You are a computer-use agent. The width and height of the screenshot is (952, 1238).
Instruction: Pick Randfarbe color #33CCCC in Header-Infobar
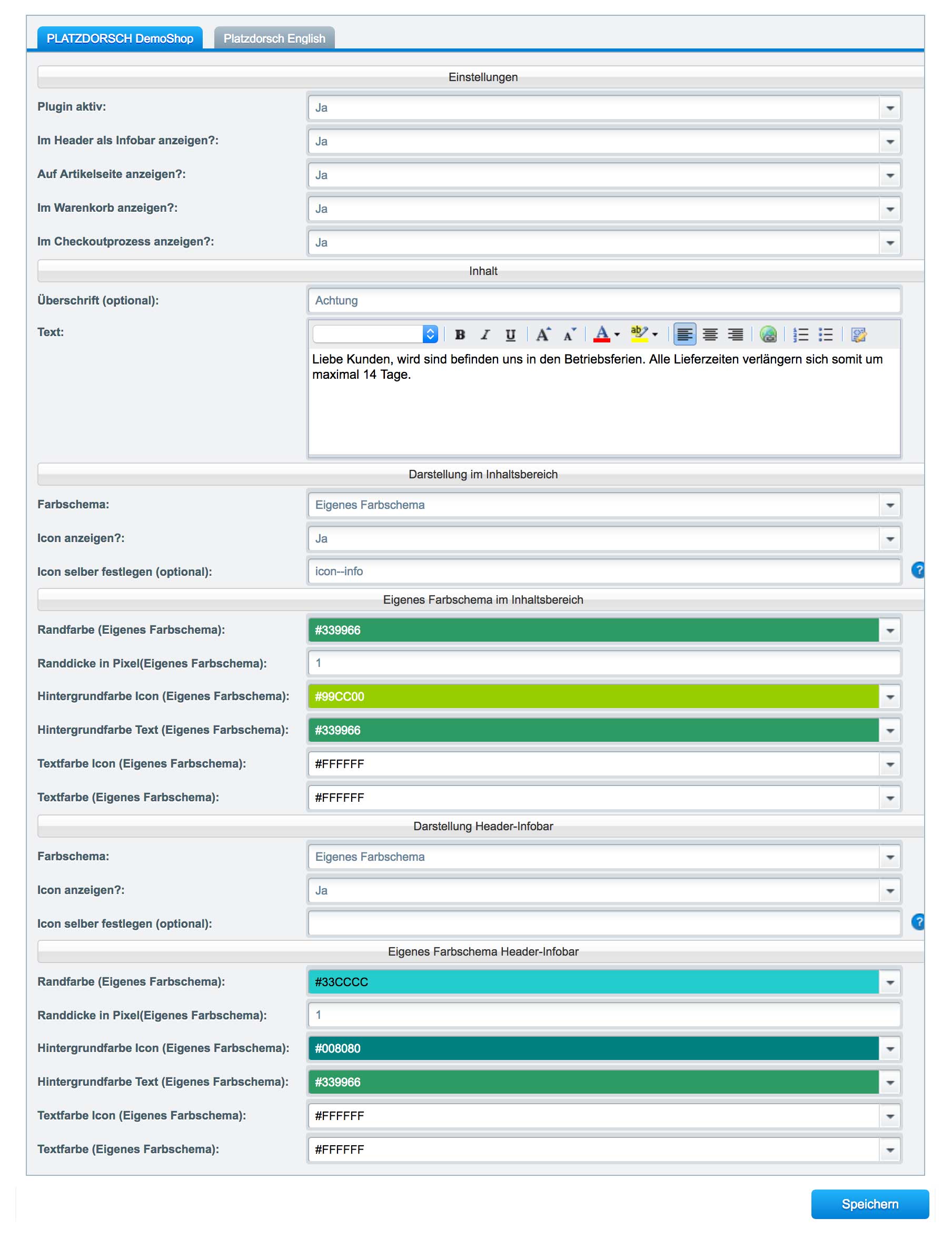coord(604,982)
